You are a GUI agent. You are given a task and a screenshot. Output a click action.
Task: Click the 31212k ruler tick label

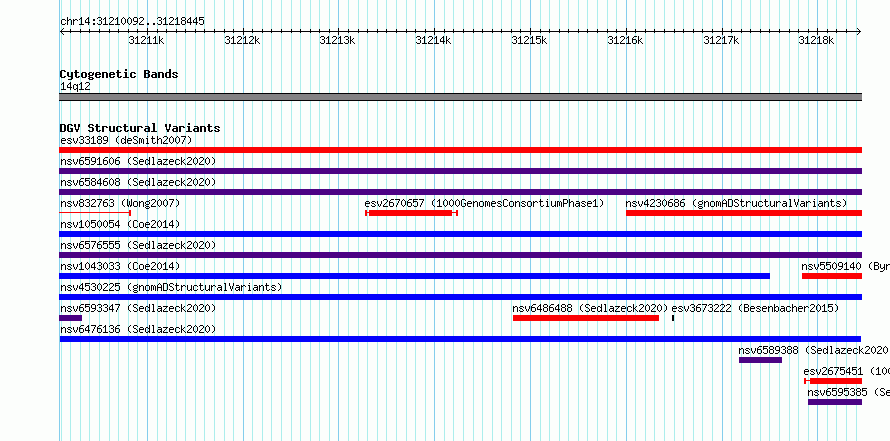pos(242,40)
